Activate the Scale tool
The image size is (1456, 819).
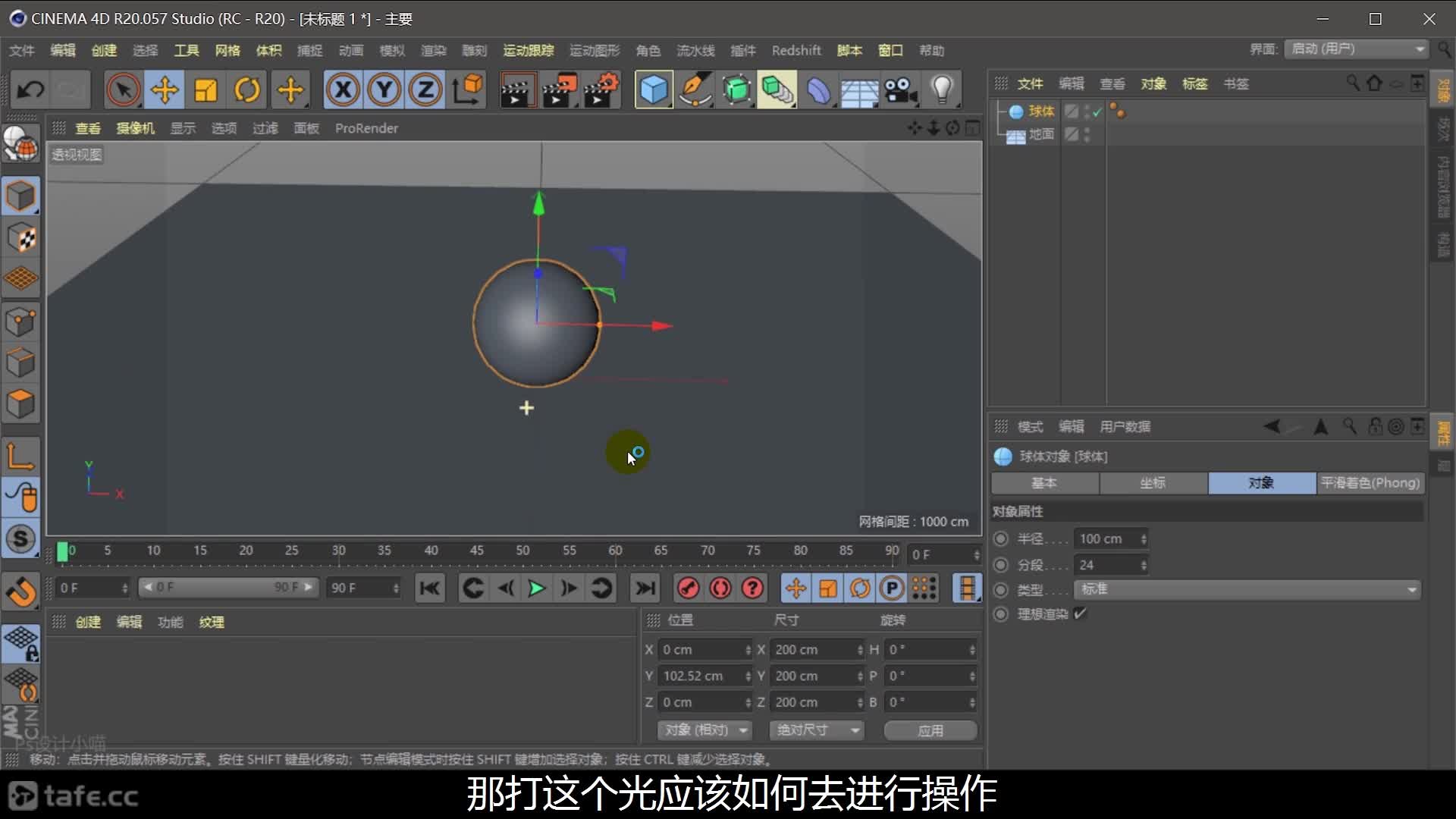206,90
